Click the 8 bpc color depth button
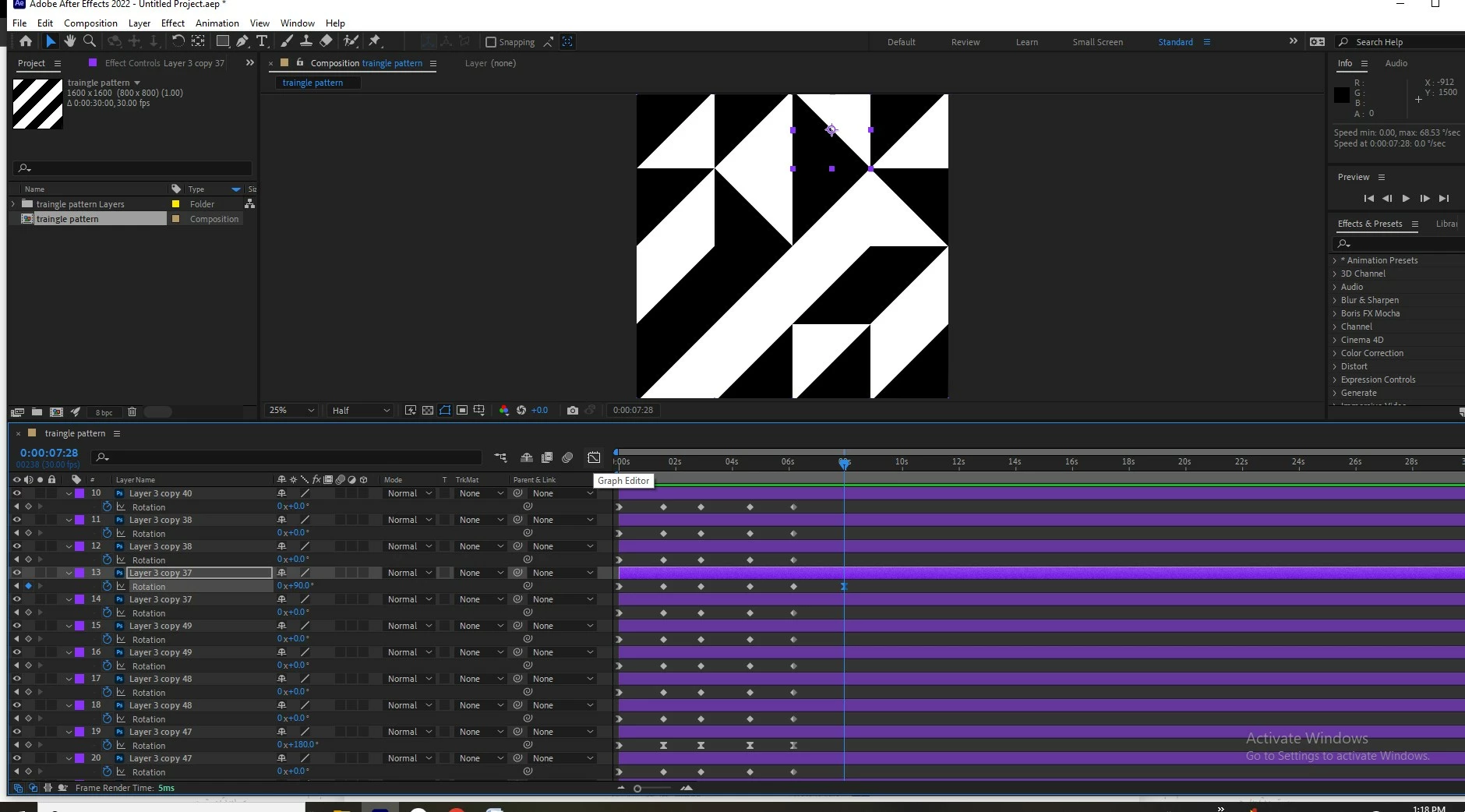Screen dimensions: 1465x812 click(104, 412)
